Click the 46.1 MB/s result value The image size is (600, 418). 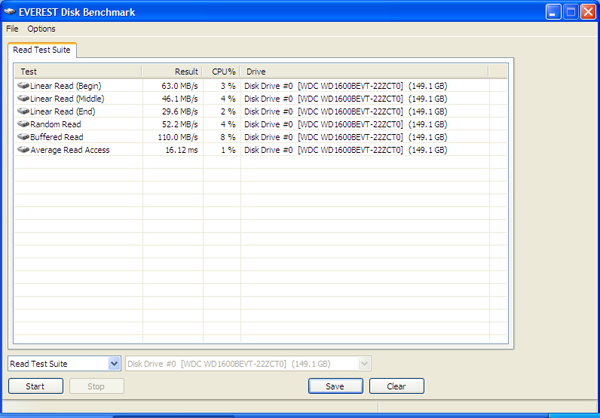179,99
